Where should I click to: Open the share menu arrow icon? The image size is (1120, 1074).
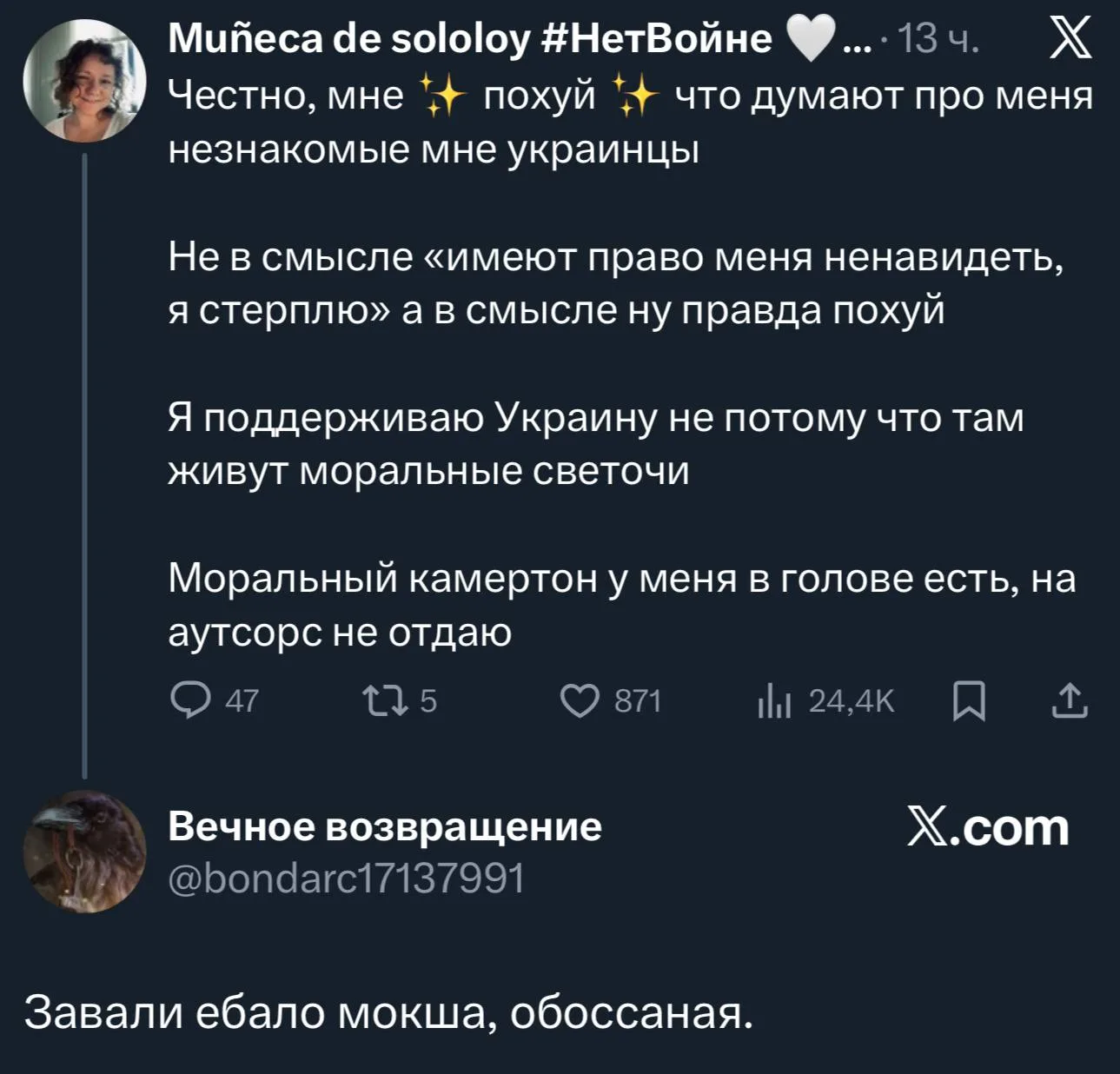(1070, 700)
